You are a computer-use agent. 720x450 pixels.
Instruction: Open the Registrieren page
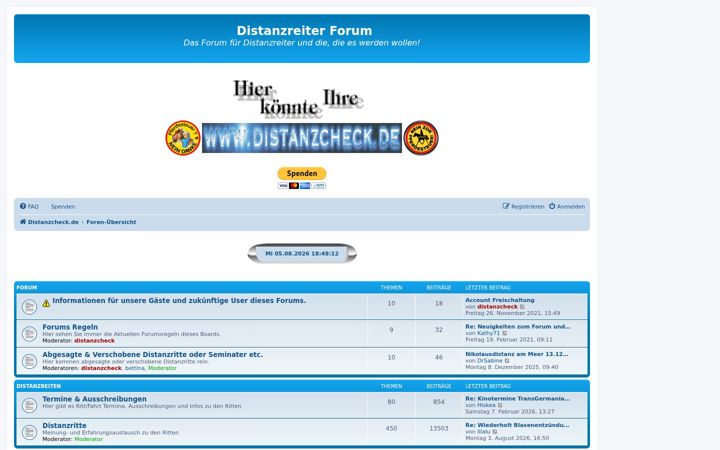523,207
